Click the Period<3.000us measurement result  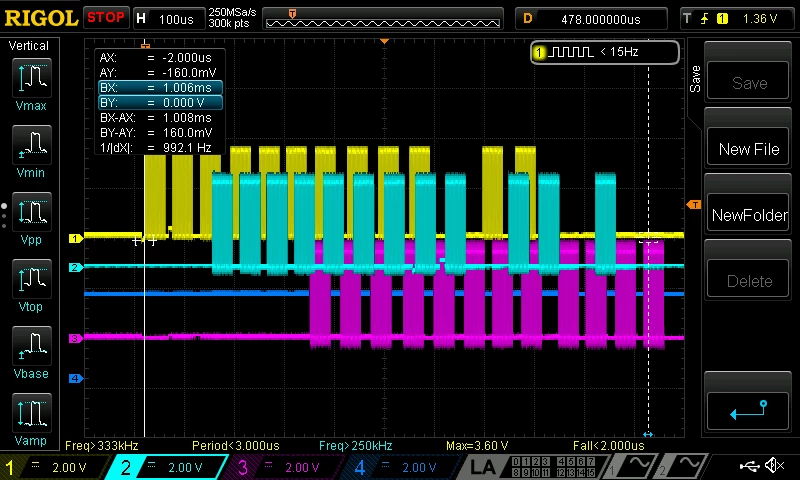(x=236, y=446)
